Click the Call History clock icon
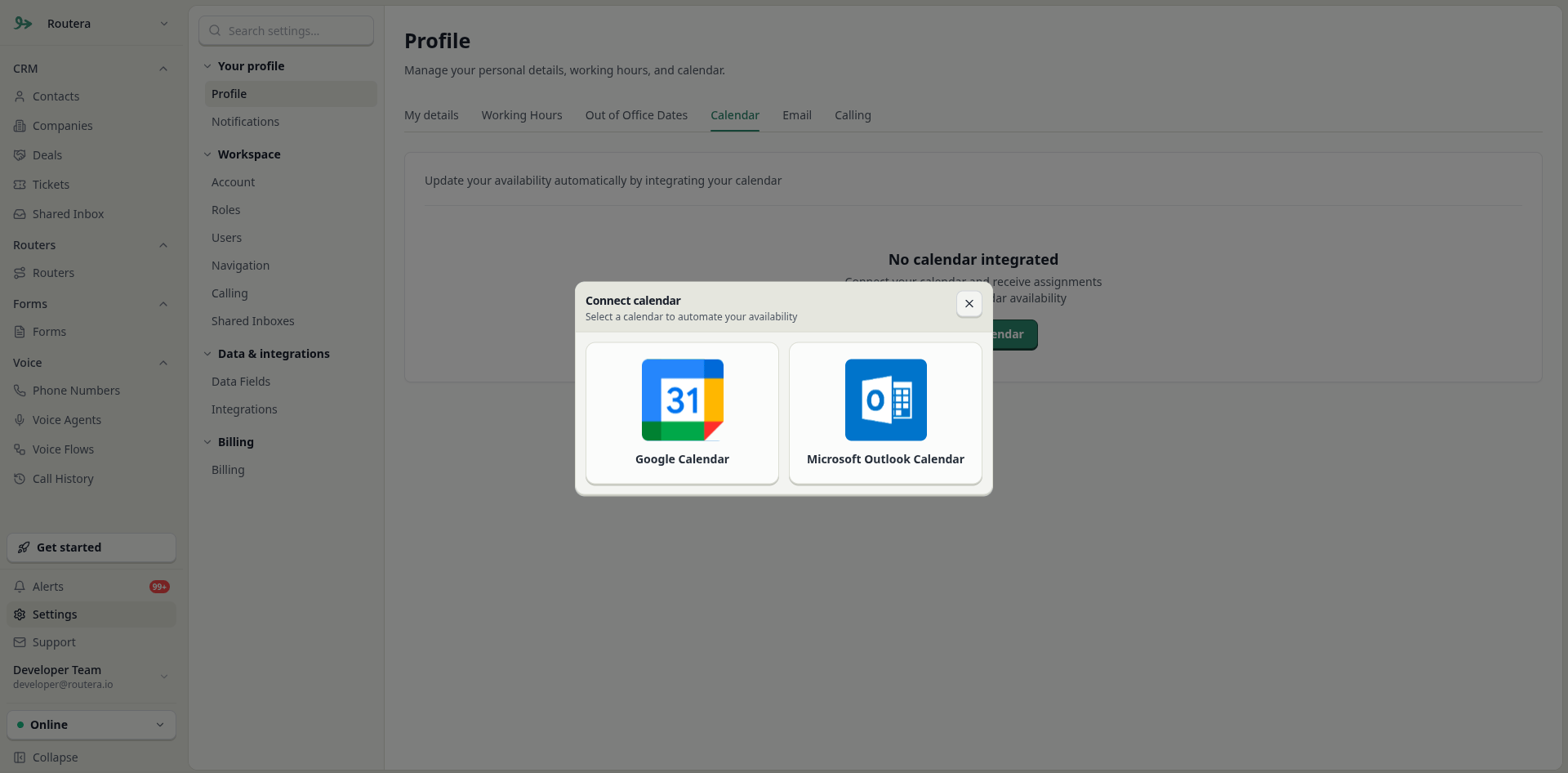 click(x=20, y=479)
